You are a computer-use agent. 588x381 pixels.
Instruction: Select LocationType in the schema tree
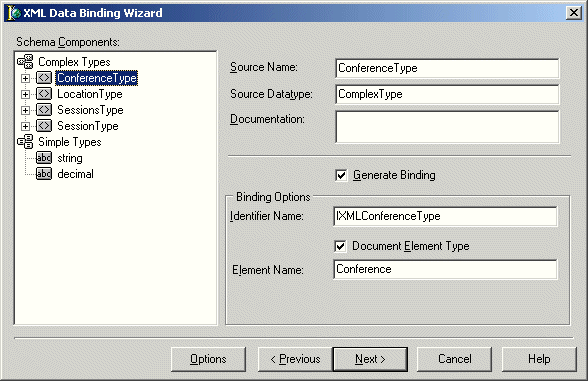tap(90, 94)
